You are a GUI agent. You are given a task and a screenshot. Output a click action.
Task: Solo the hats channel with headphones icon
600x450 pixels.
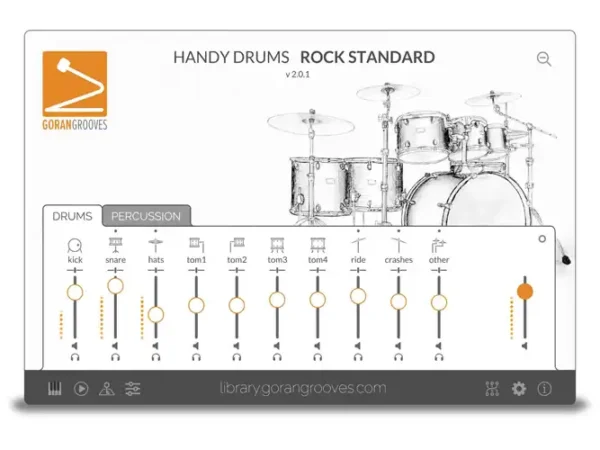(x=156, y=357)
